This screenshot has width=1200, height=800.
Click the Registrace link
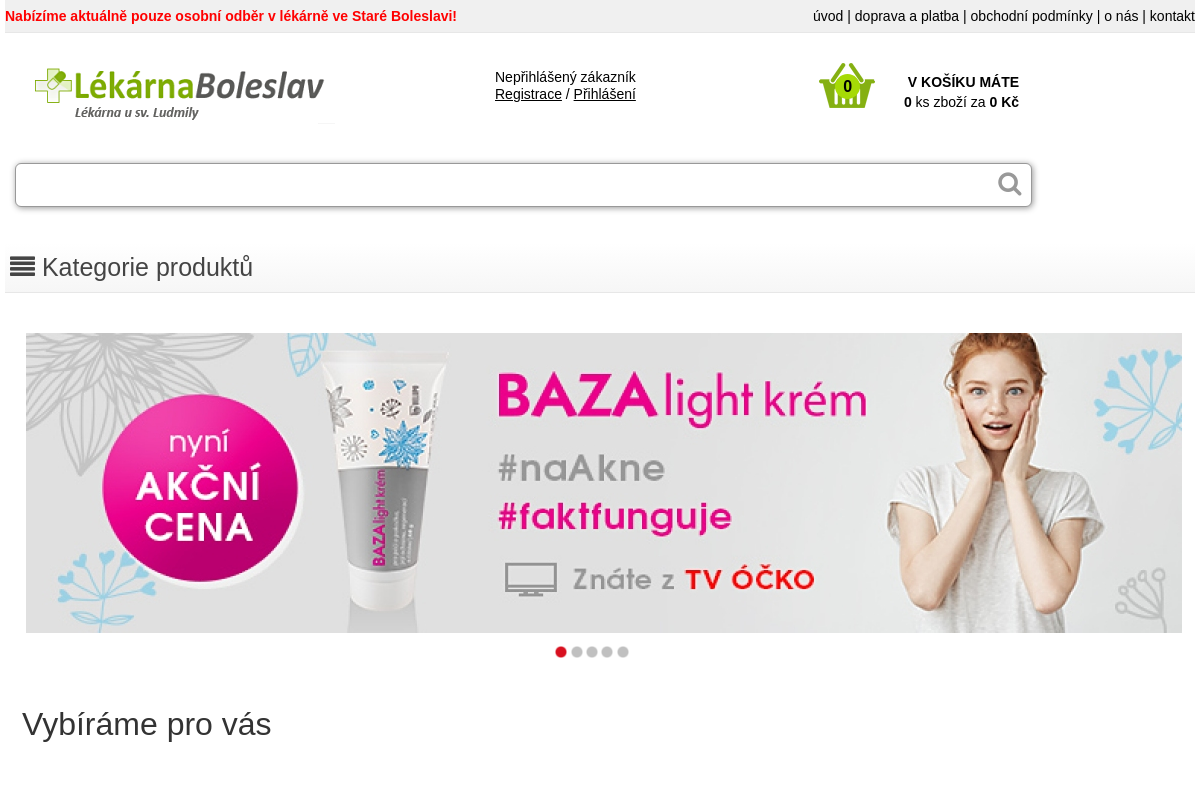click(x=528, y=94)
